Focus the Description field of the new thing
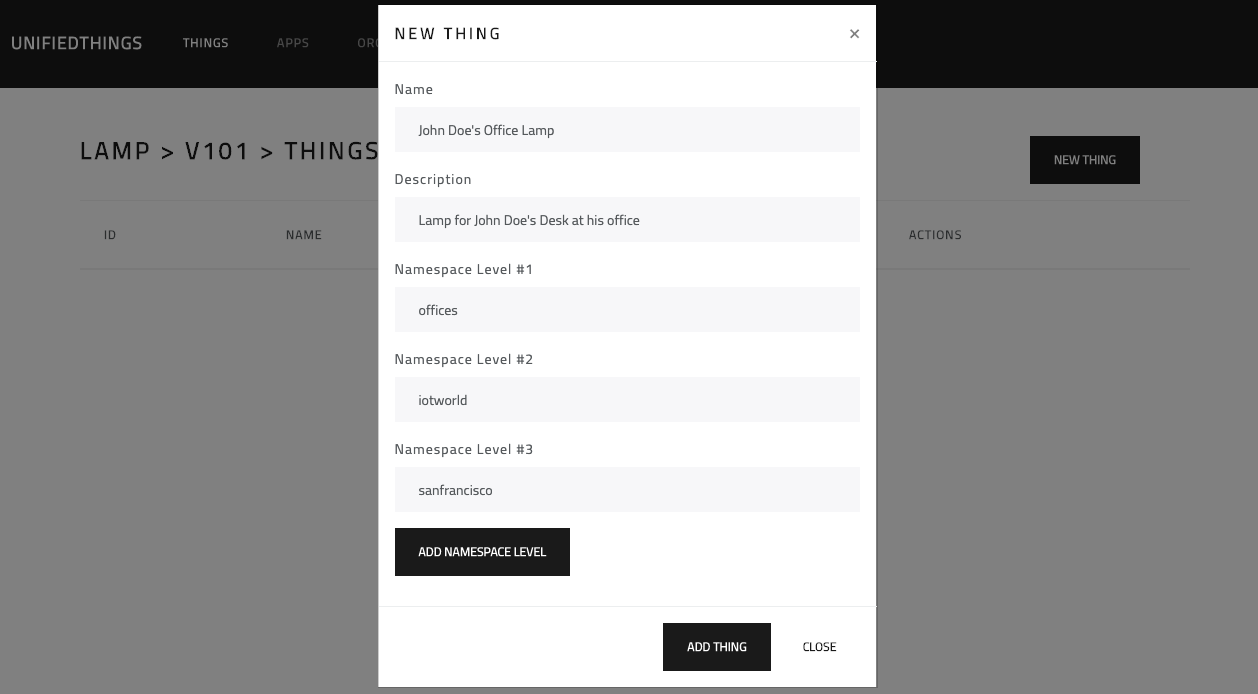The image size is (1258, 694). pos(627,219)
